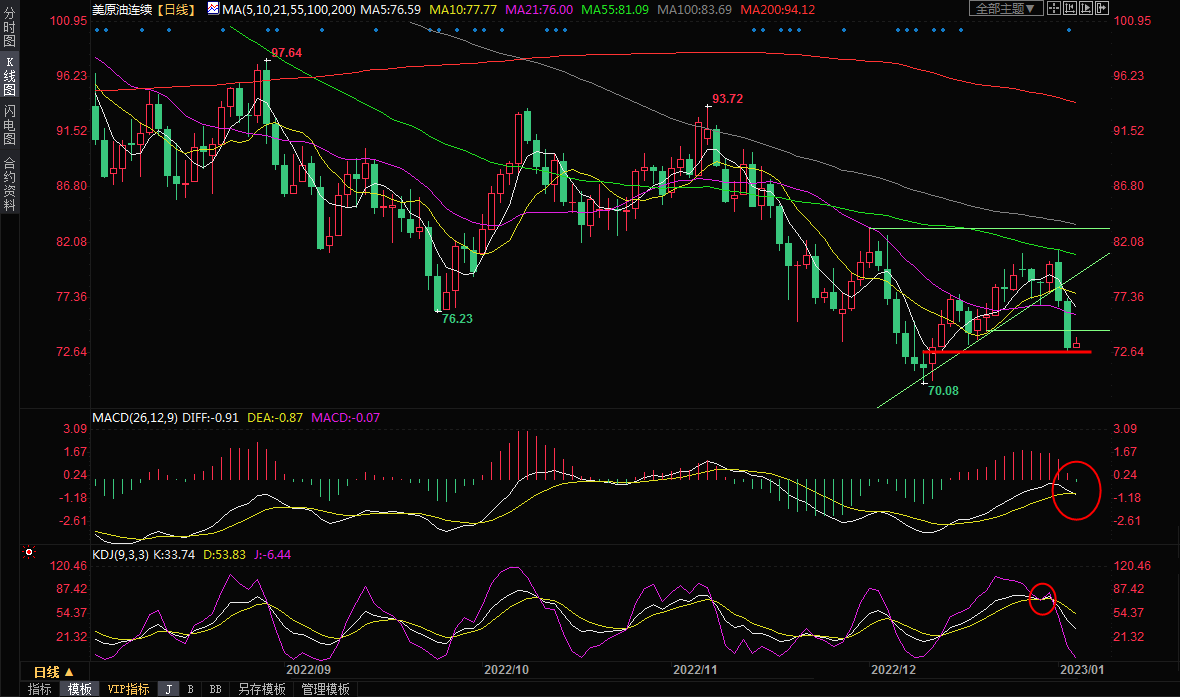Click first small button right of 全部主题

click(1054, 8)
